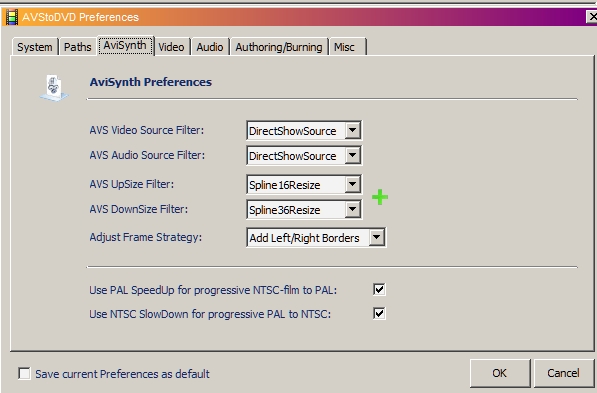
Task: Uncheck Use PAL SpeedUp for NTSC-film to PAL
Action: (x=379, y=289)
